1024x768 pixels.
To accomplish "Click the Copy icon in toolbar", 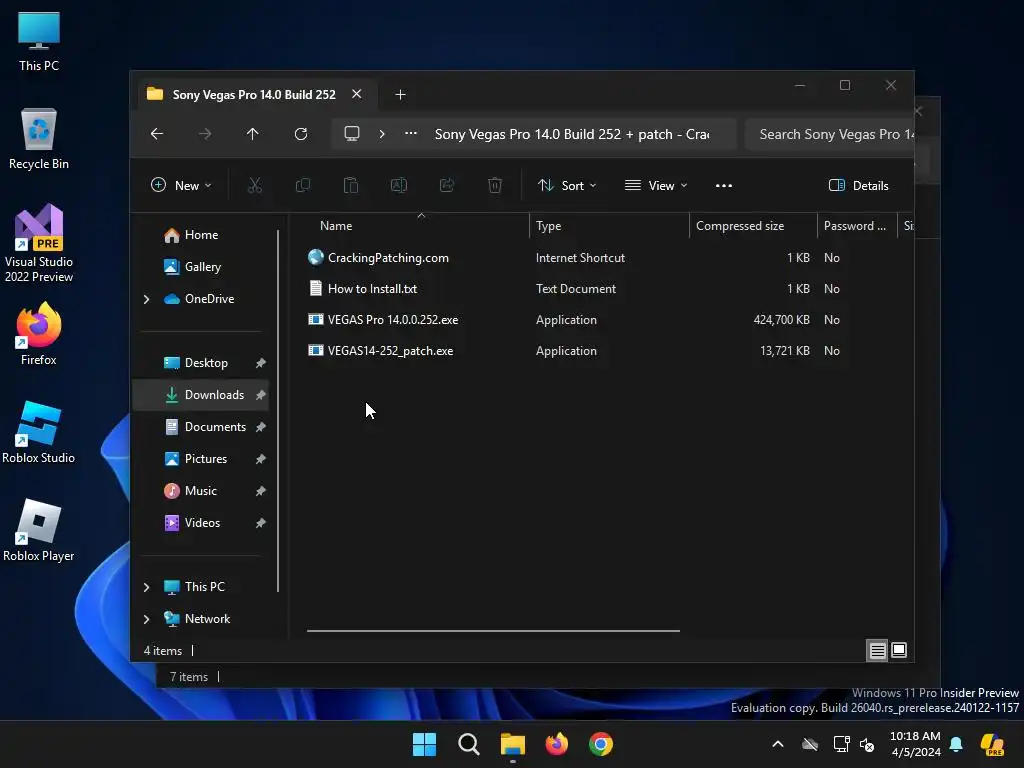I will click(303, 185).
